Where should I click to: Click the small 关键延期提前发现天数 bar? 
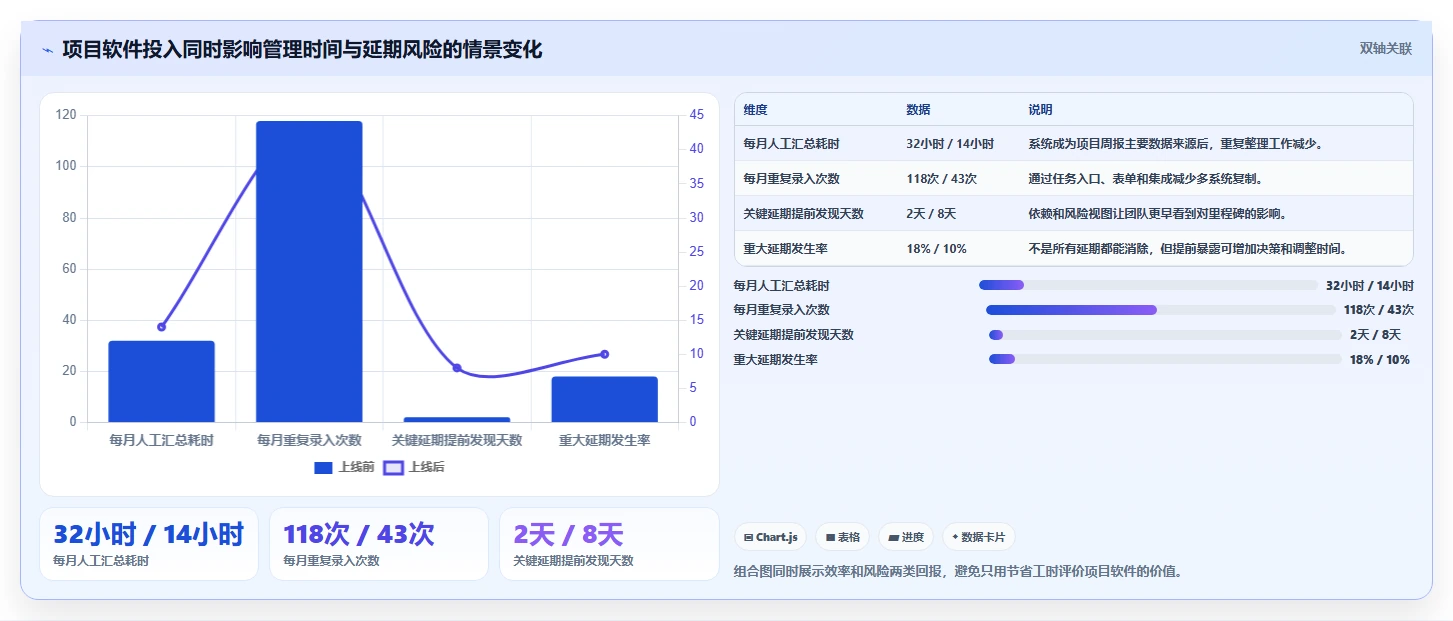457,419
